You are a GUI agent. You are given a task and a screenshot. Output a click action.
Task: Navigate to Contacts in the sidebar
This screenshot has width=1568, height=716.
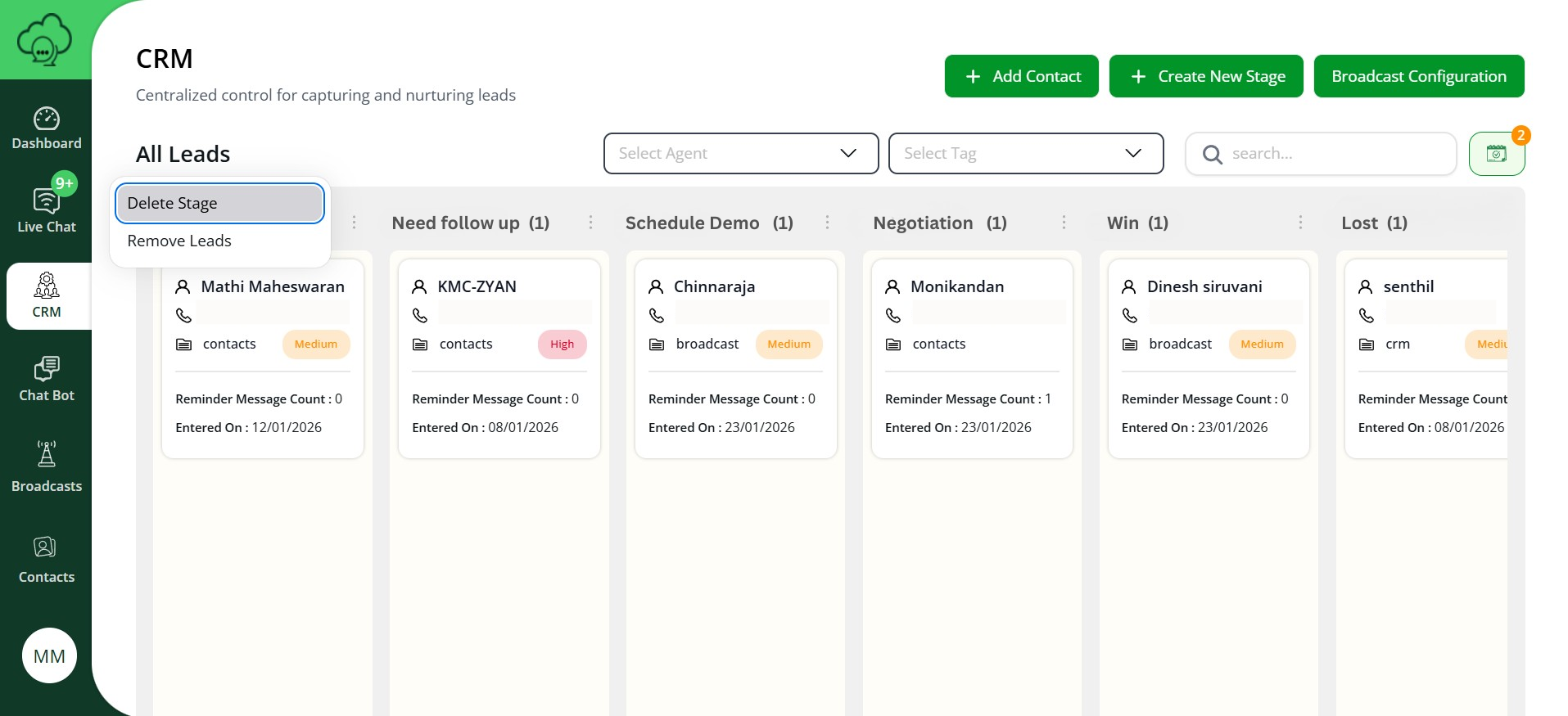47,559
